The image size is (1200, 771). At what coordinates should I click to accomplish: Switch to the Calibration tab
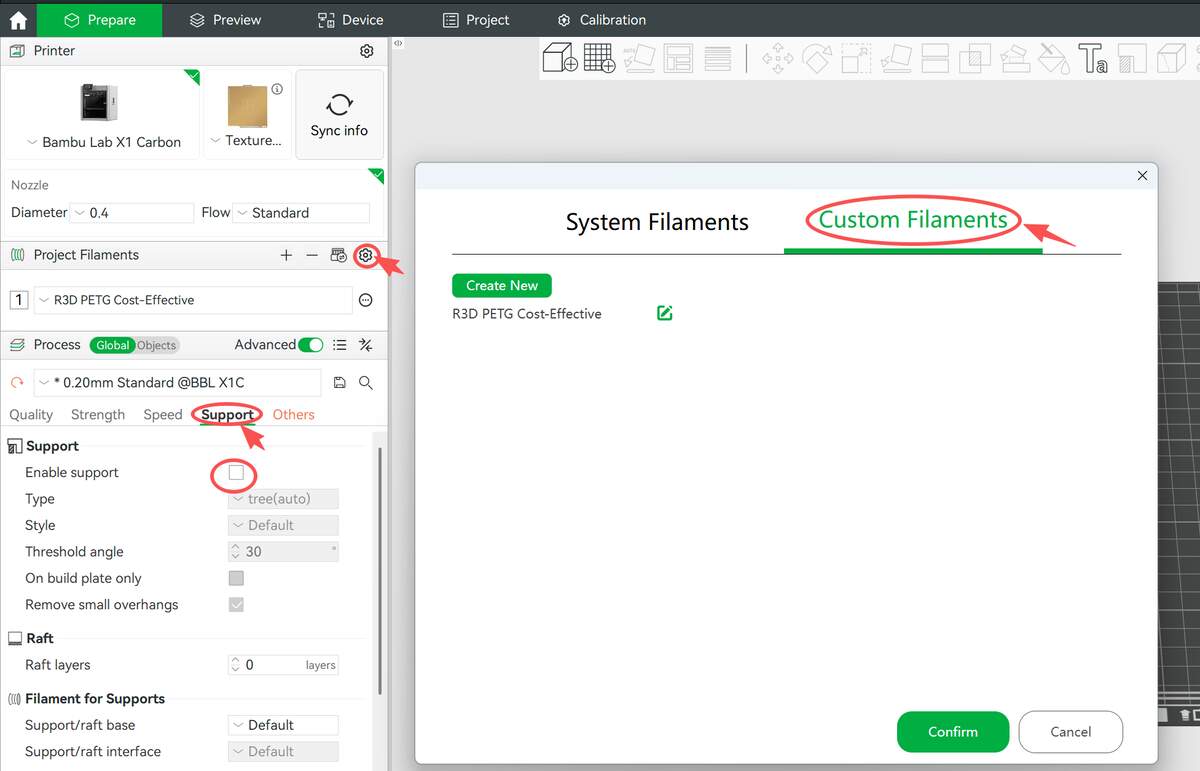pyautogui.click(x=602, y=20)
